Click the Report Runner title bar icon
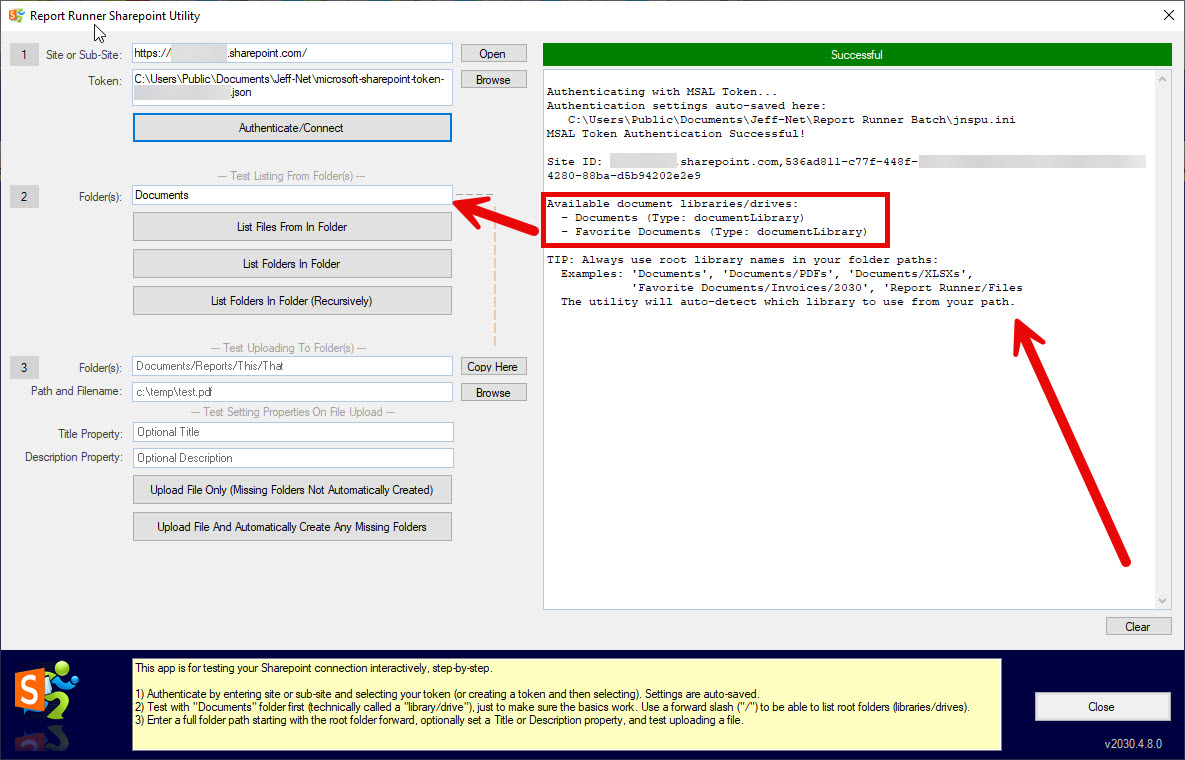The height and width of the screenshot is (760, 1185). pos(16,15)
